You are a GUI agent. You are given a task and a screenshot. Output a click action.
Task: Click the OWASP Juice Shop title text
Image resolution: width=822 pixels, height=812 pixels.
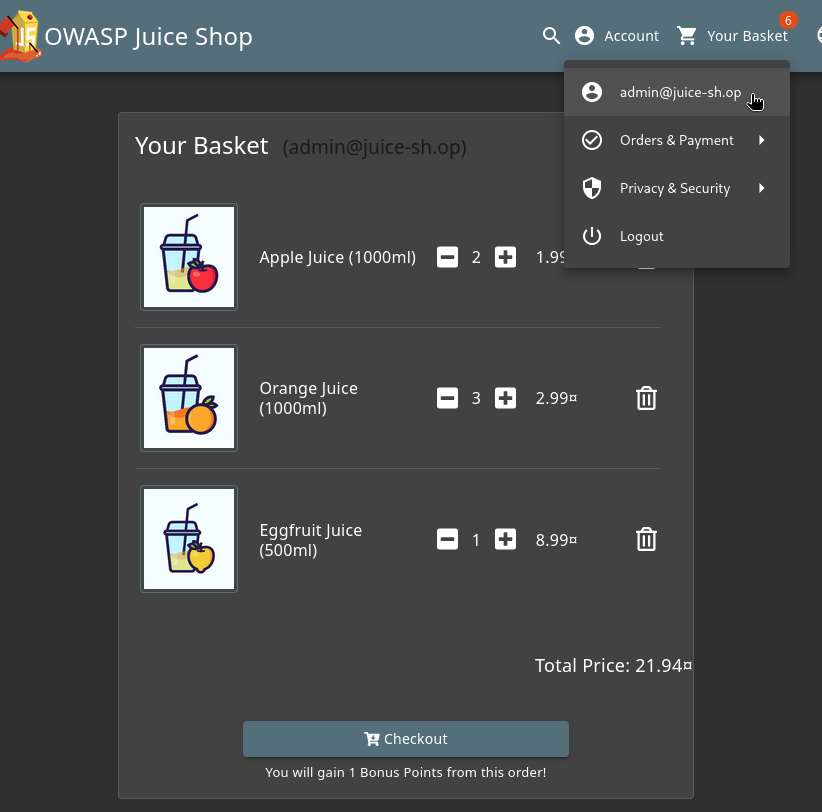pyautogui.click(x=148, y=37)
